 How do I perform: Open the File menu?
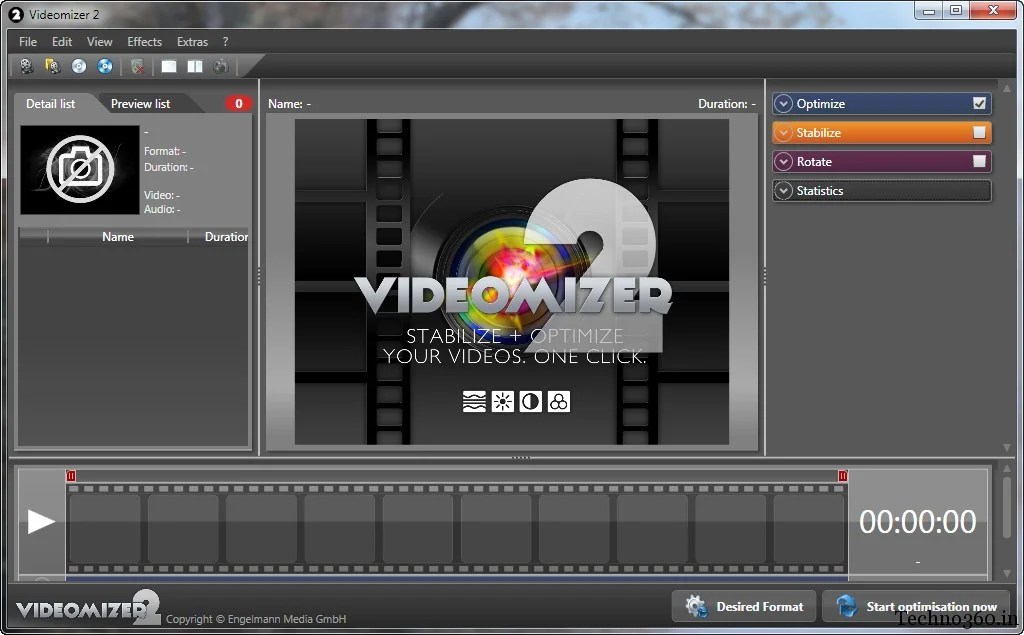click(28, 41)
